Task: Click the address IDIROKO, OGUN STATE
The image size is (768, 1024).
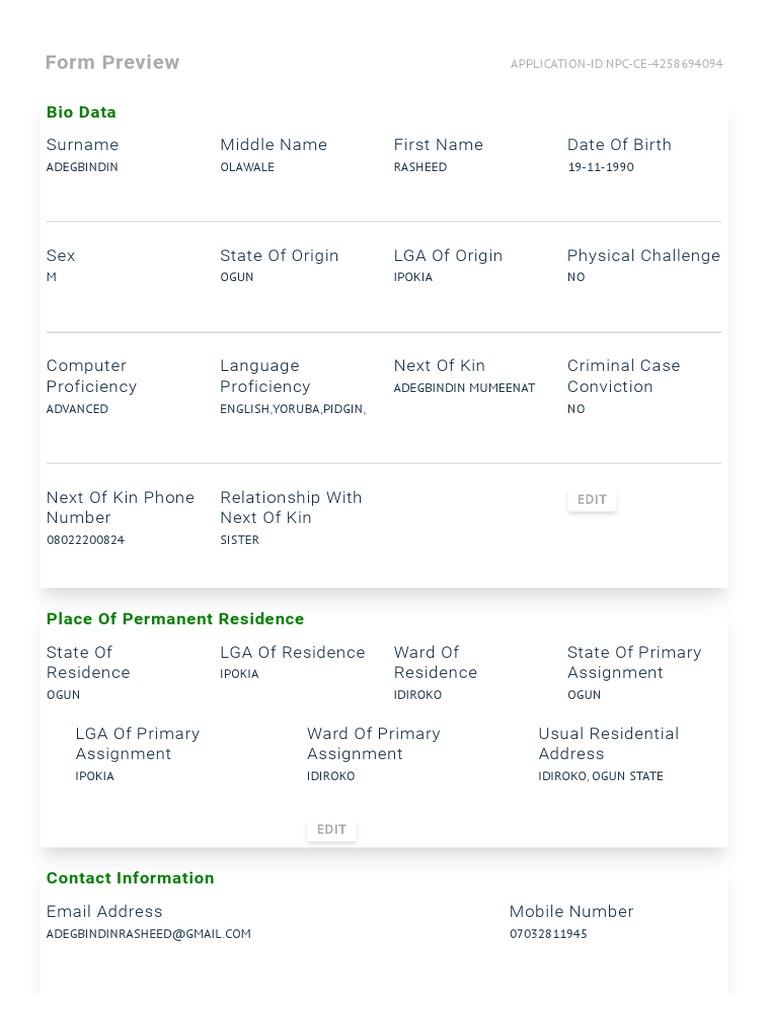Action: point(600,776)
